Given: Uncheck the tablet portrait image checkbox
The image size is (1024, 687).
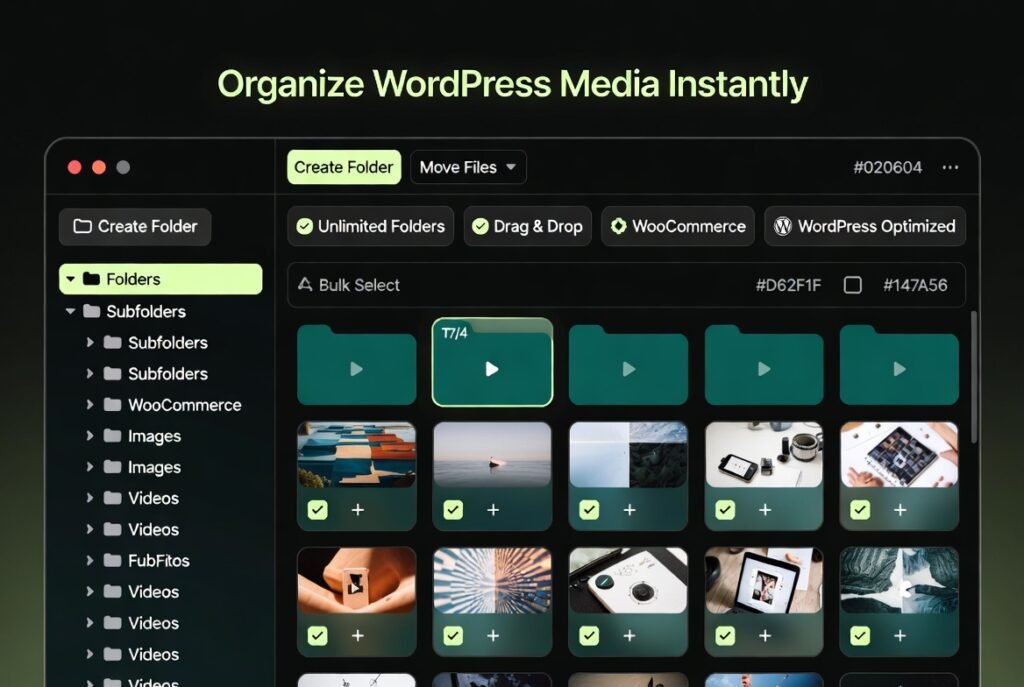Looking at the screenshot, I should 725,635.
